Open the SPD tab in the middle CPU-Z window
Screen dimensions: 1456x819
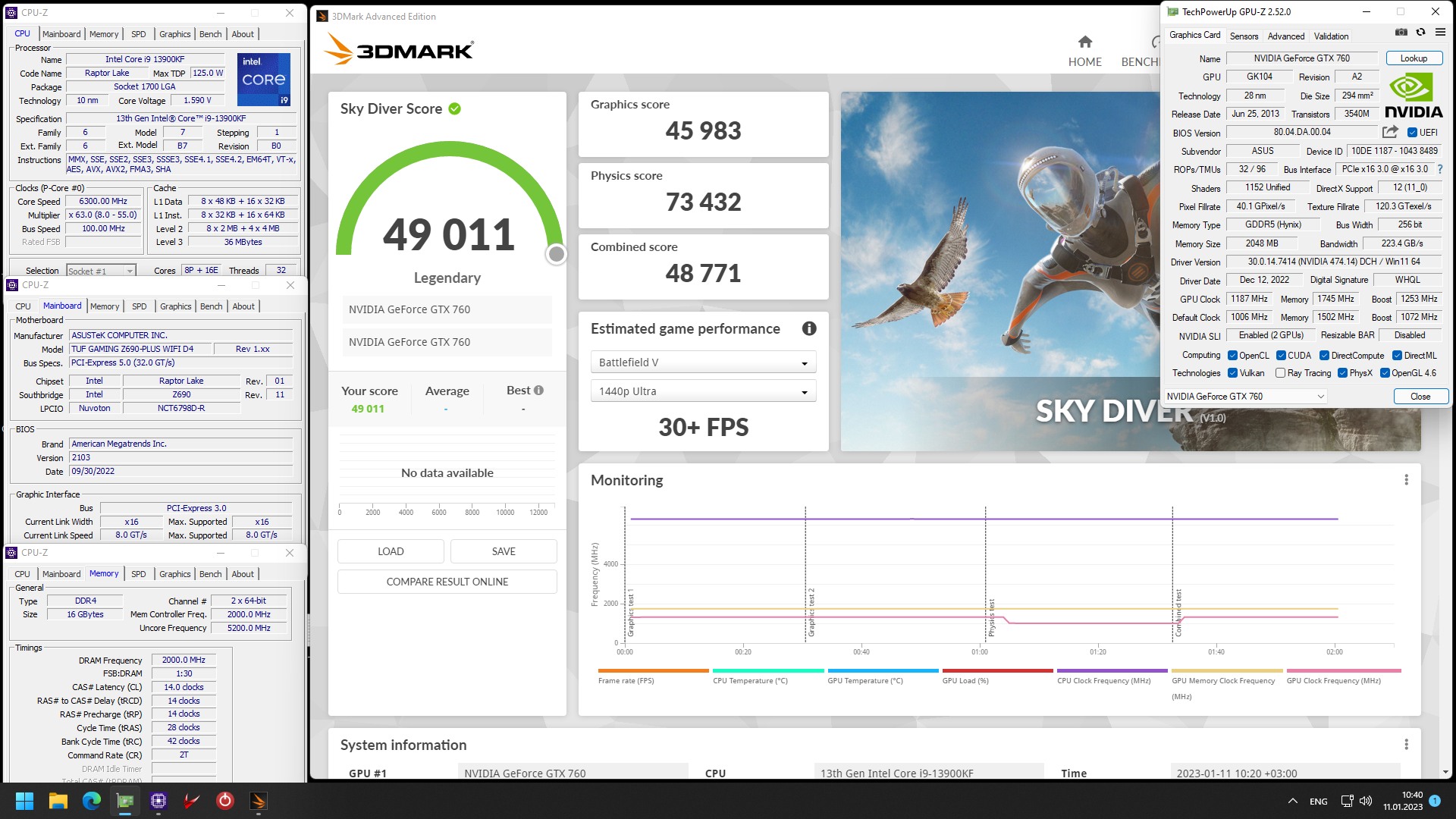click(140, 306)
